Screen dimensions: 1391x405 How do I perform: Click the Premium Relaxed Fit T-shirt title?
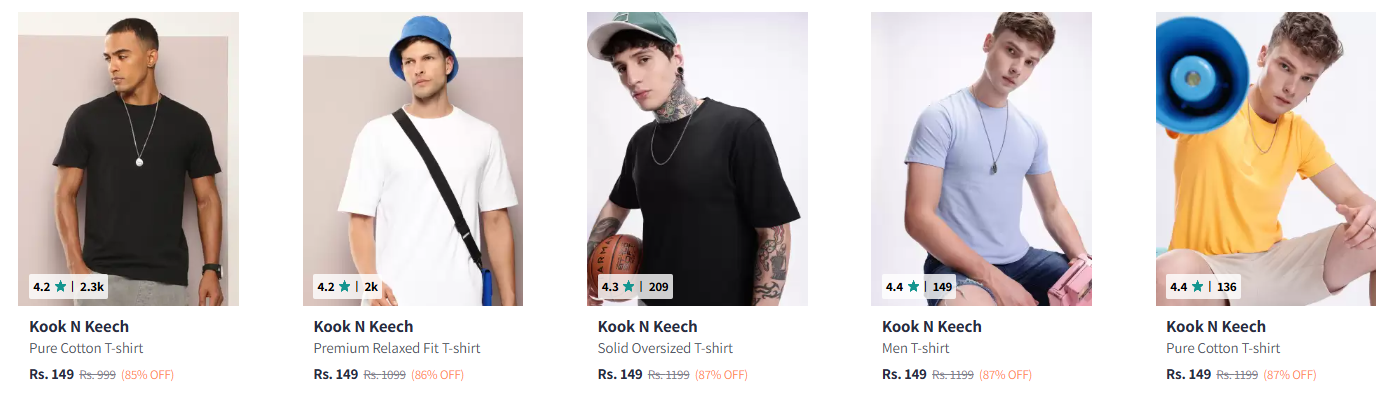(x=397, y=349)
